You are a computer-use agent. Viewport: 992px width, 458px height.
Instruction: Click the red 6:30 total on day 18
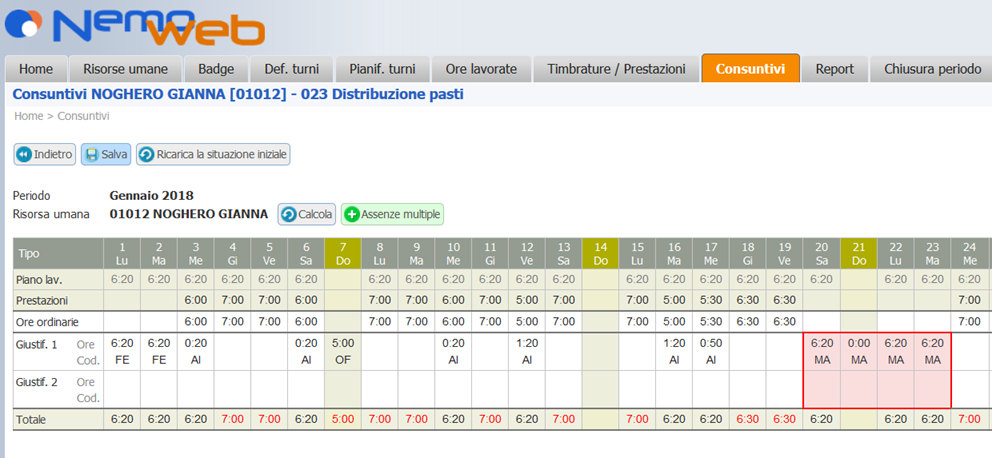point(748,419)
